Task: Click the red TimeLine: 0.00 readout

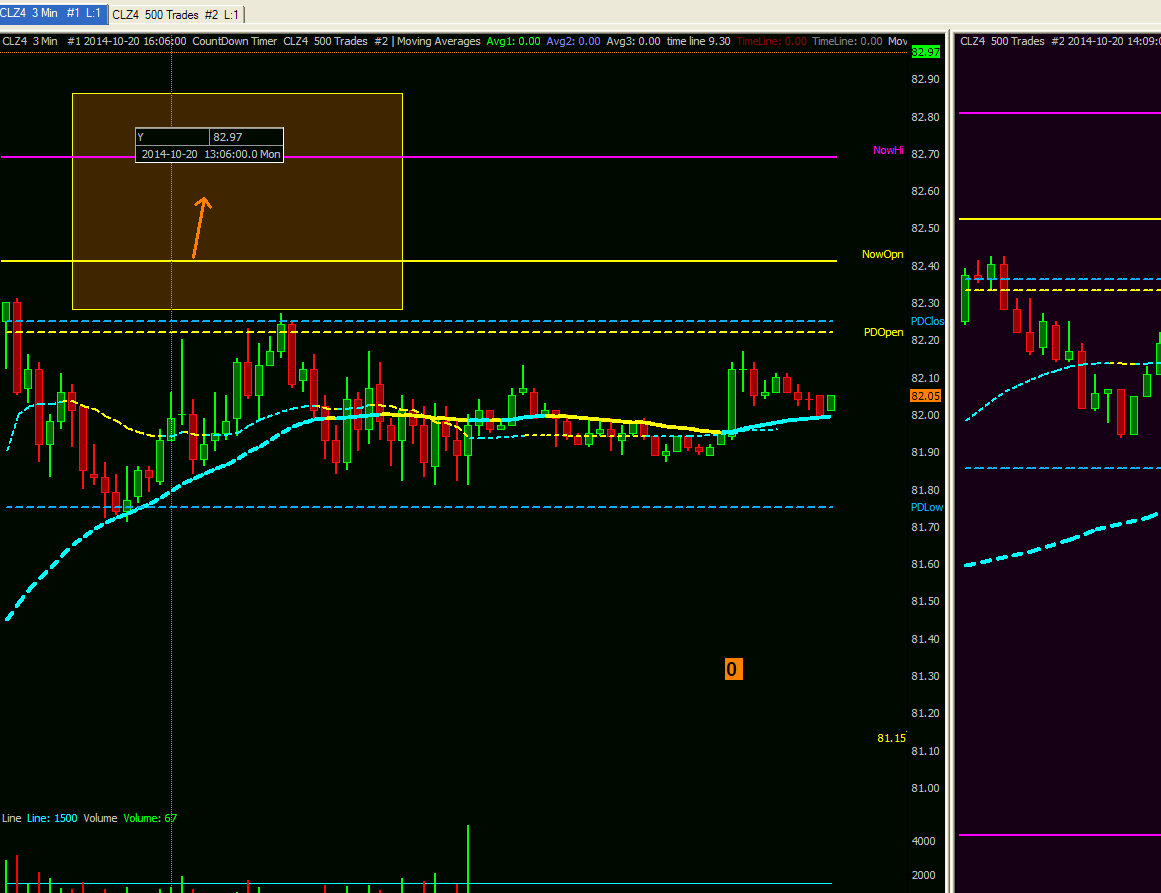Action: (772, 41)
